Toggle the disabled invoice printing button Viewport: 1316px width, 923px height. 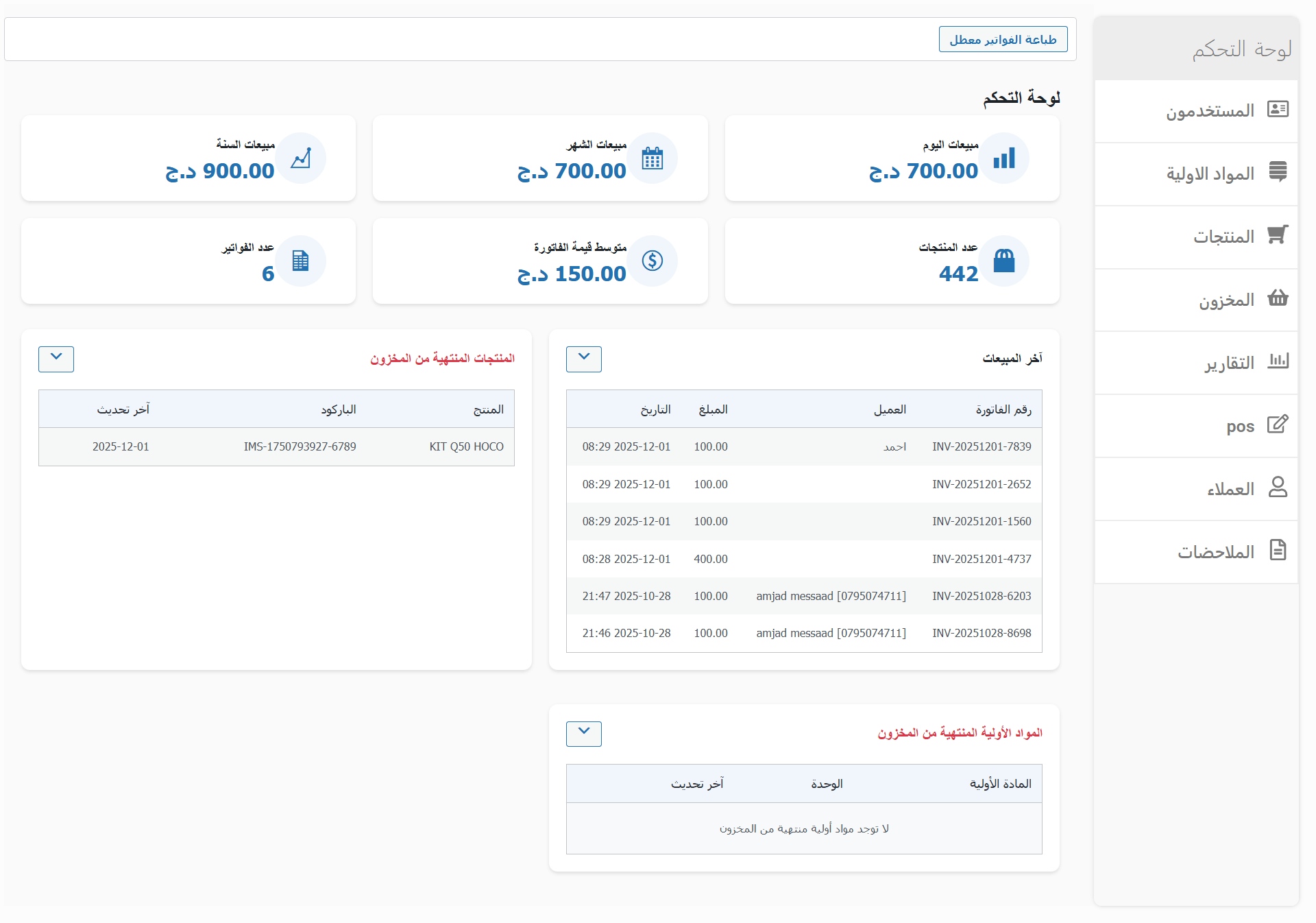(x=1003, y=40)
